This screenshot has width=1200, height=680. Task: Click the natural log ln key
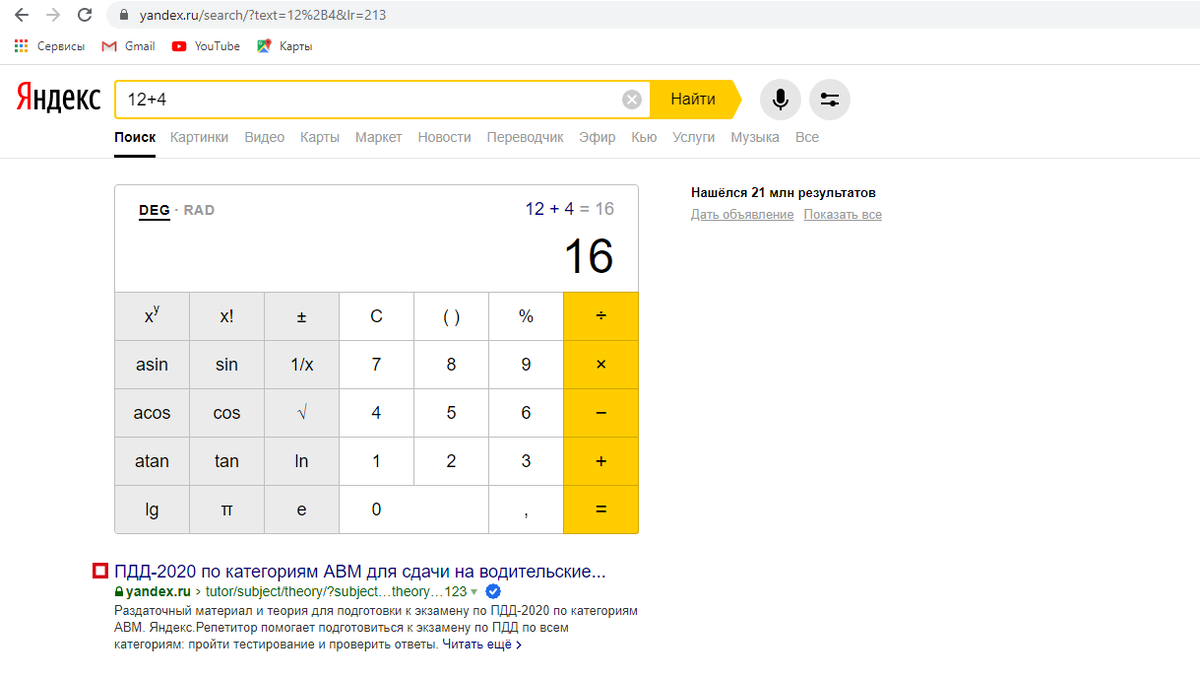302,461
